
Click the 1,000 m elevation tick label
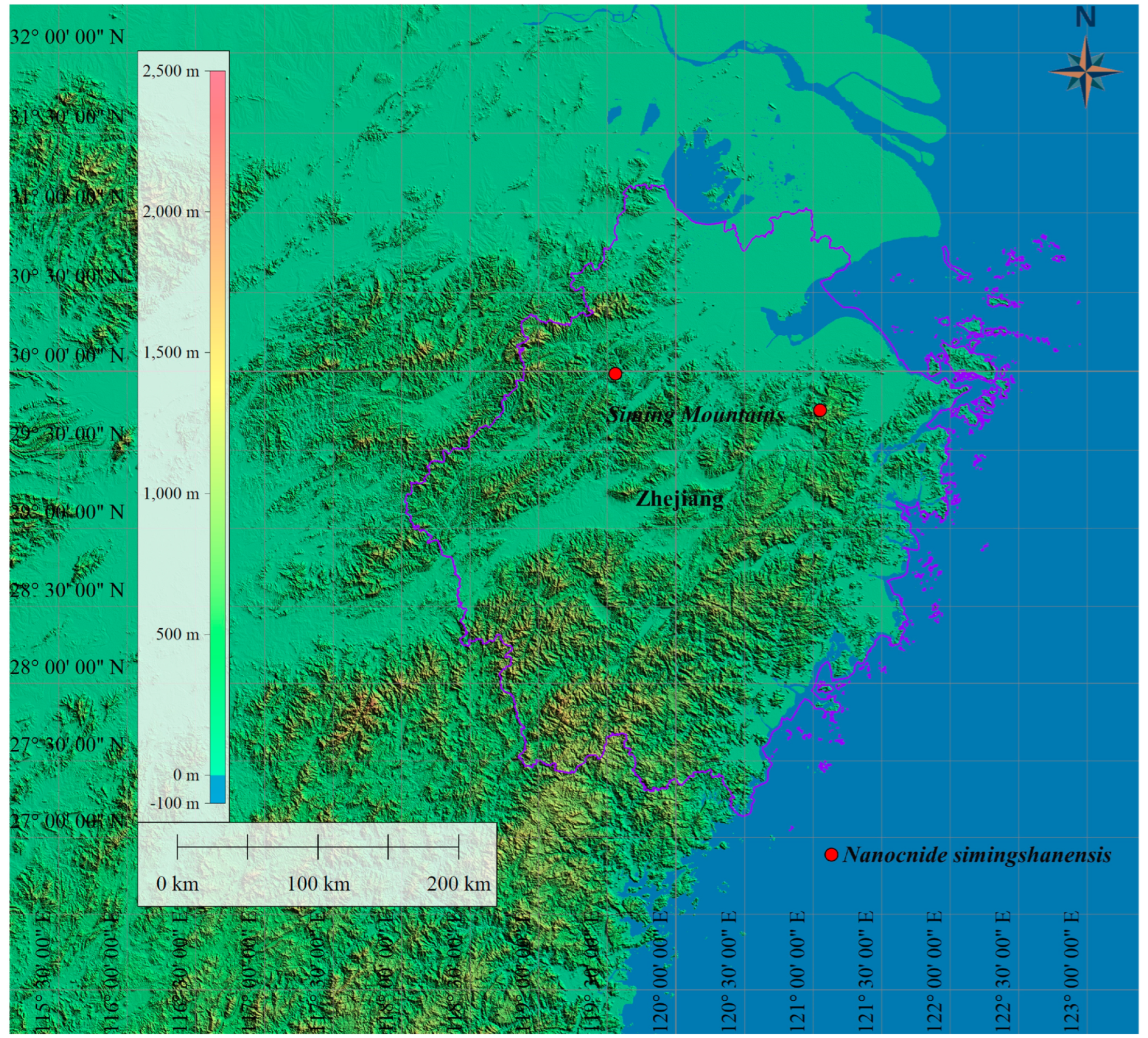[x=171, y=493]
